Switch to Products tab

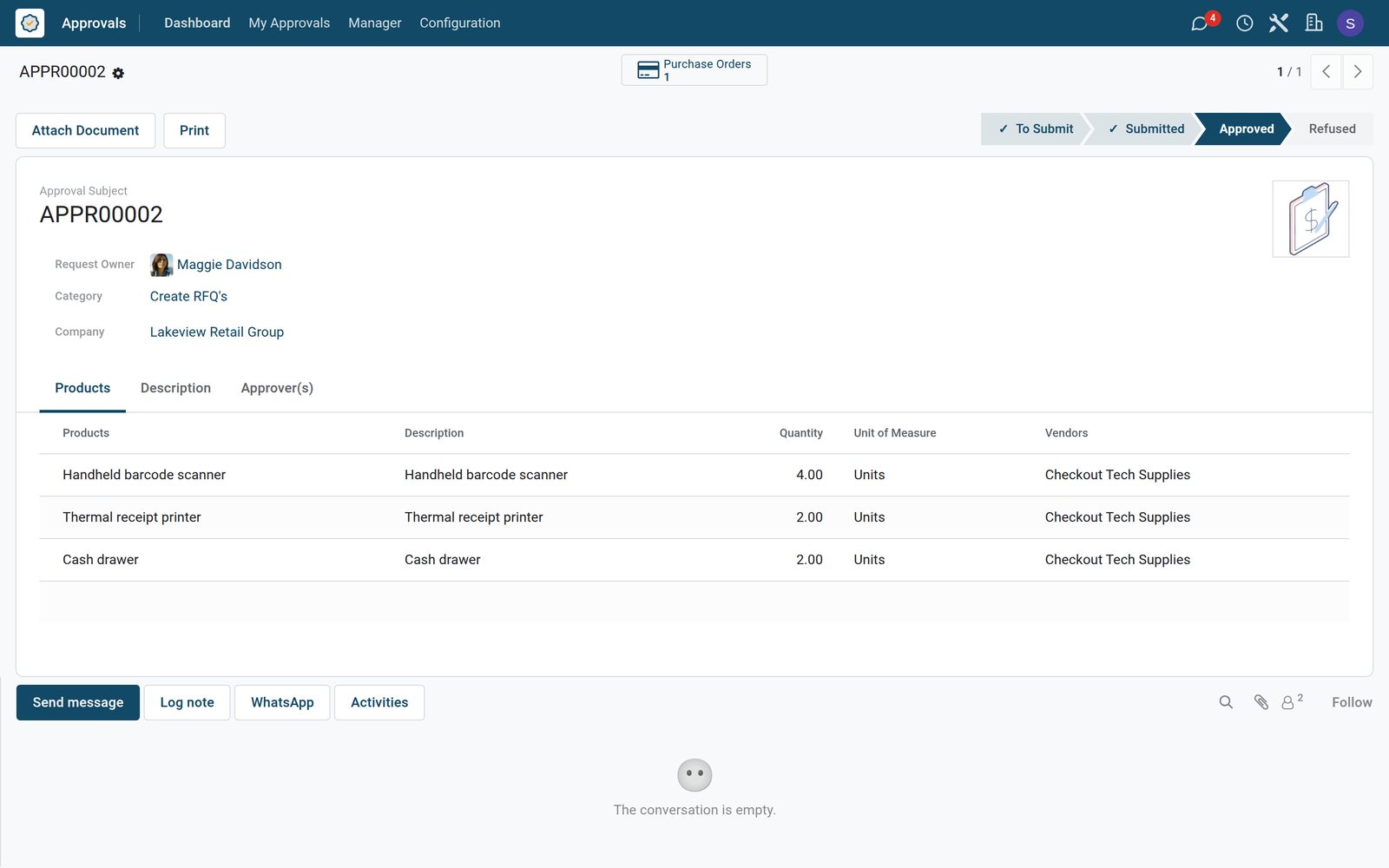(82, 388)
